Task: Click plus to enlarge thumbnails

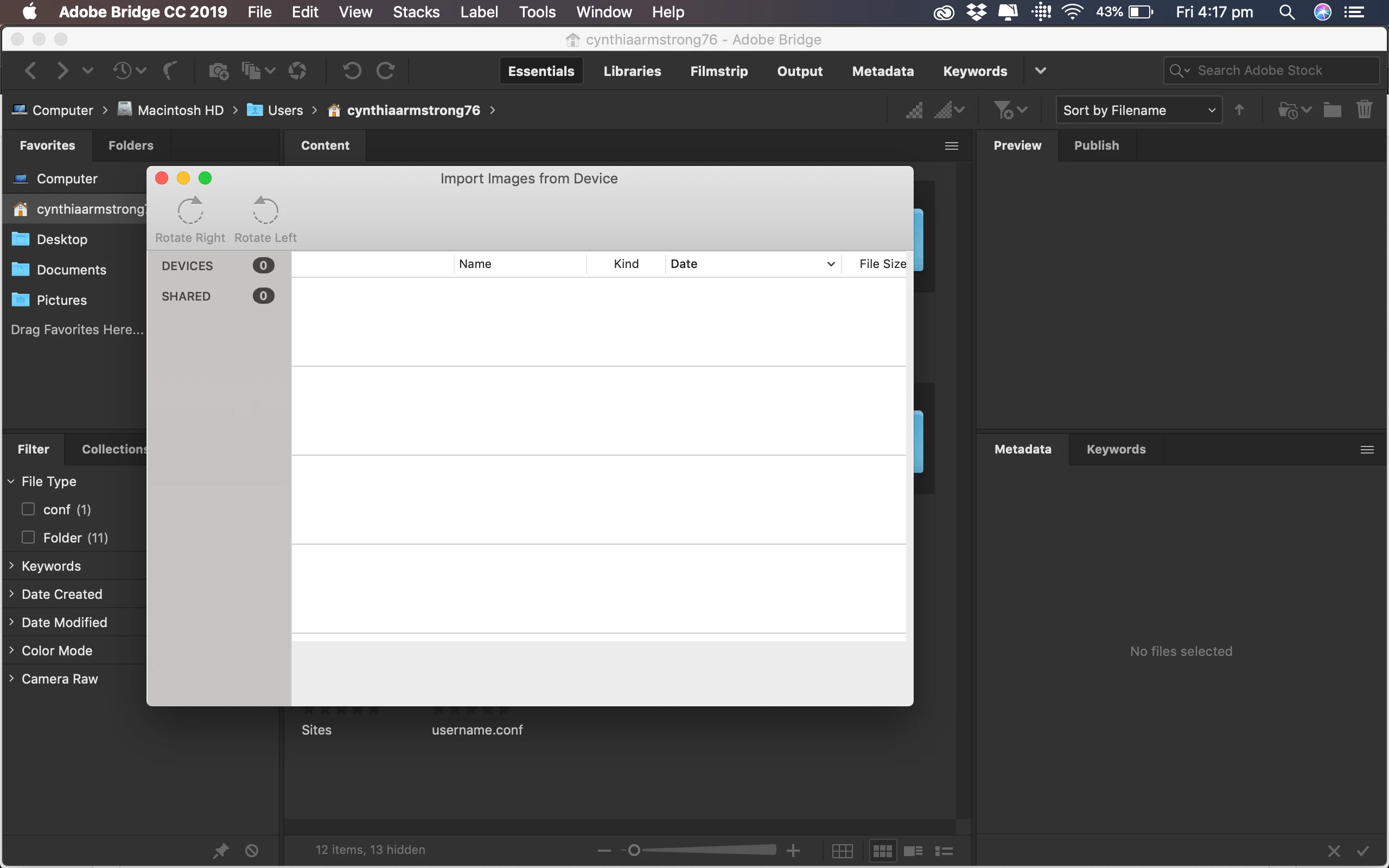Action: 793,850
